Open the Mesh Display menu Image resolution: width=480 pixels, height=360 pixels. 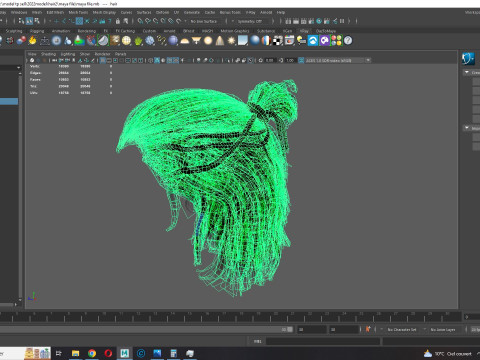pyautogui.click(x=104, y=12)
